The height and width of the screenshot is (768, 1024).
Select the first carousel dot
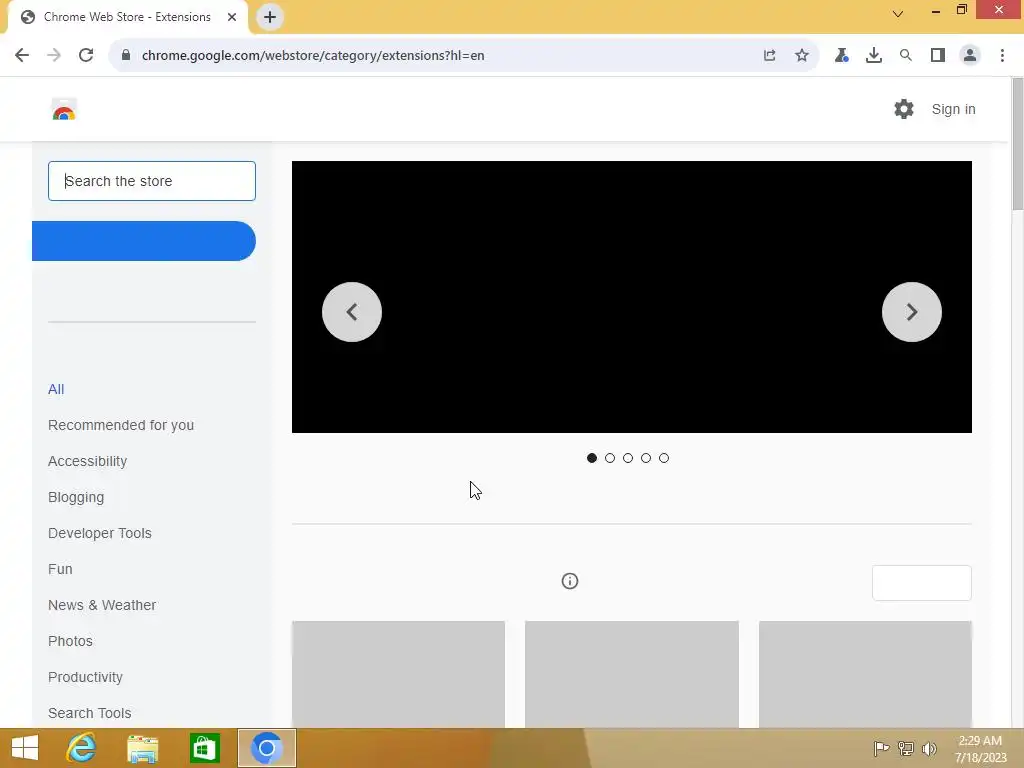tap(592, 458)
